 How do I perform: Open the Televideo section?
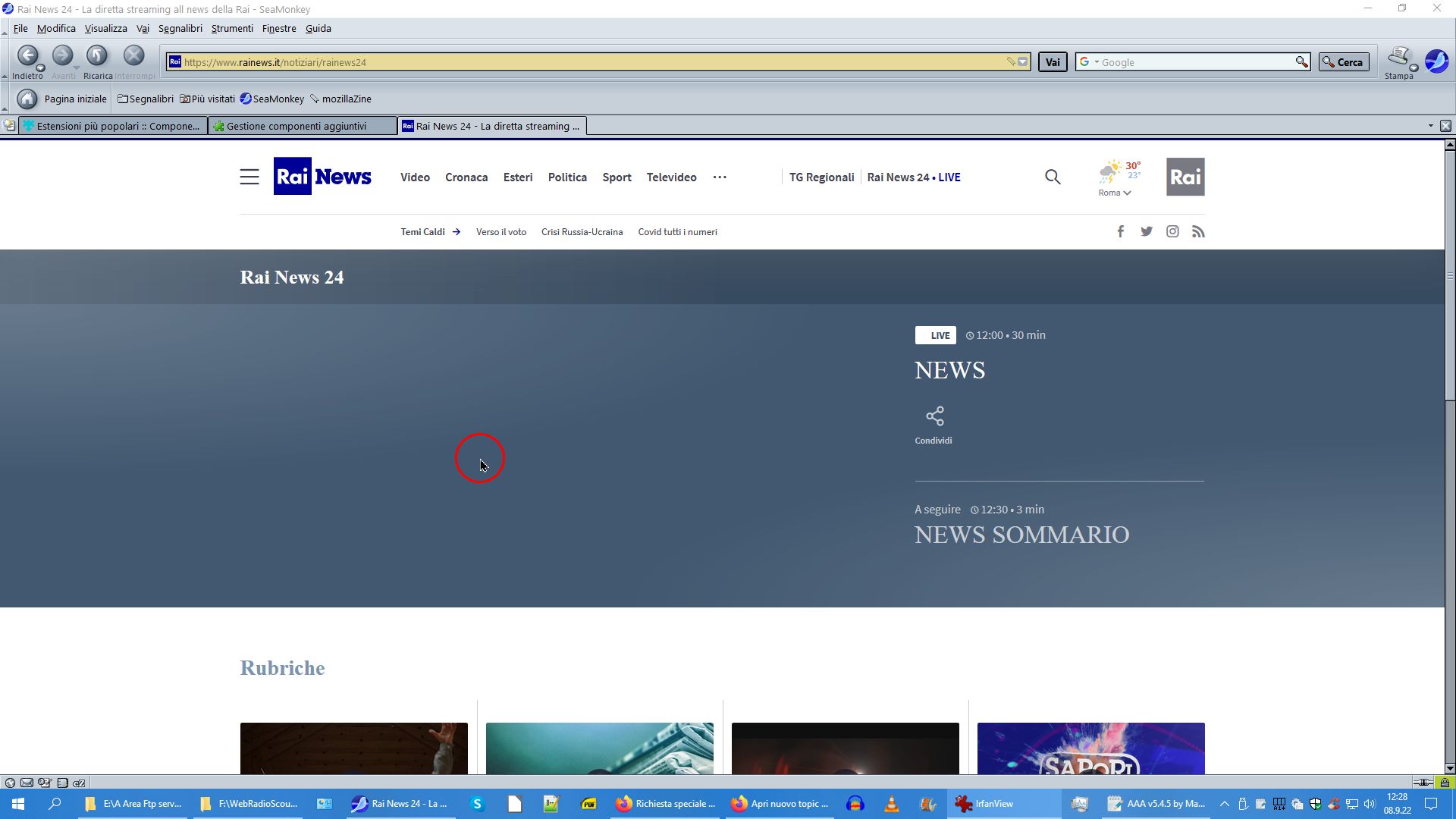(671, 177)
